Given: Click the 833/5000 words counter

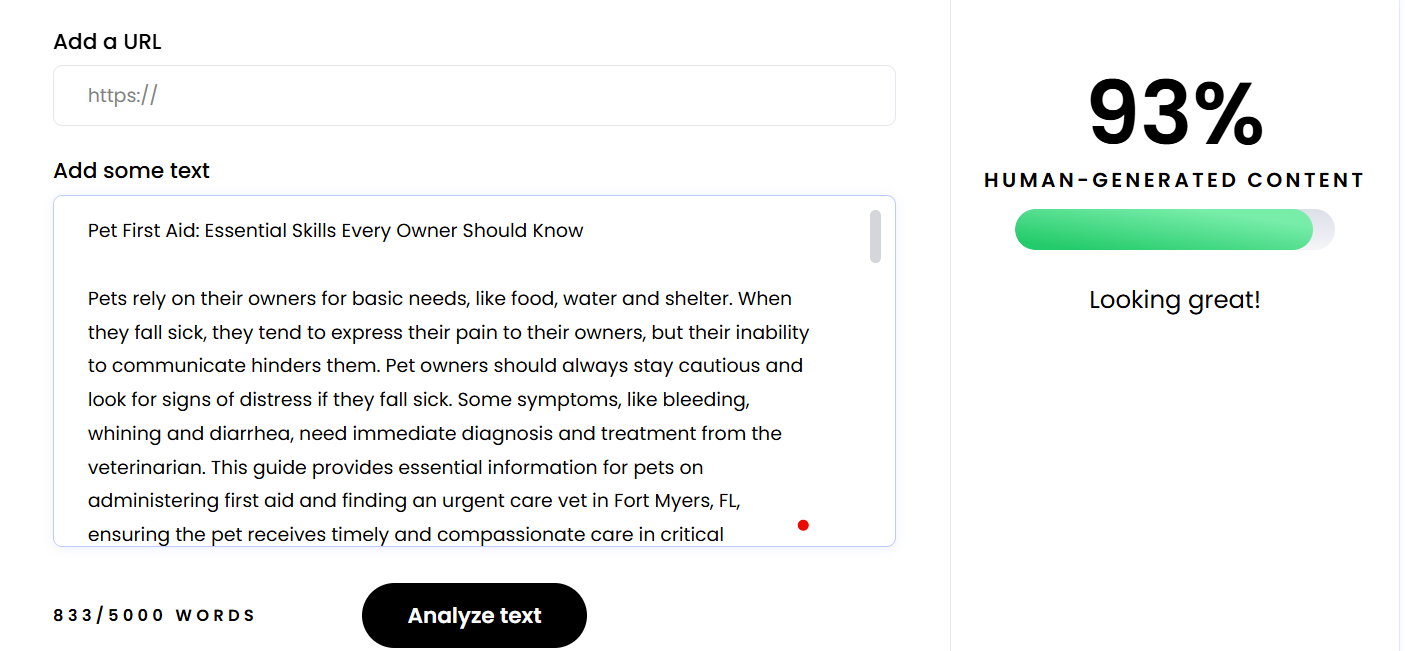Looking at the screenshot, I should 155,616.
